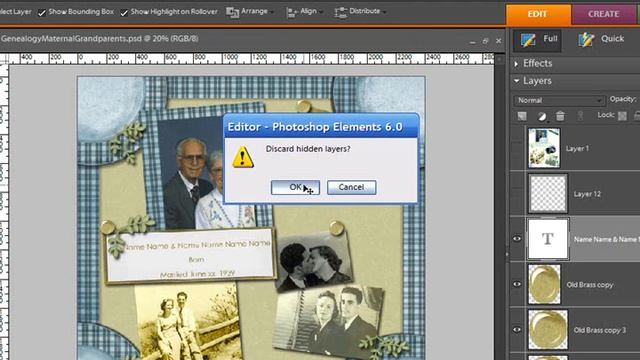Click the name label text box on canvas

coord(190,256)
